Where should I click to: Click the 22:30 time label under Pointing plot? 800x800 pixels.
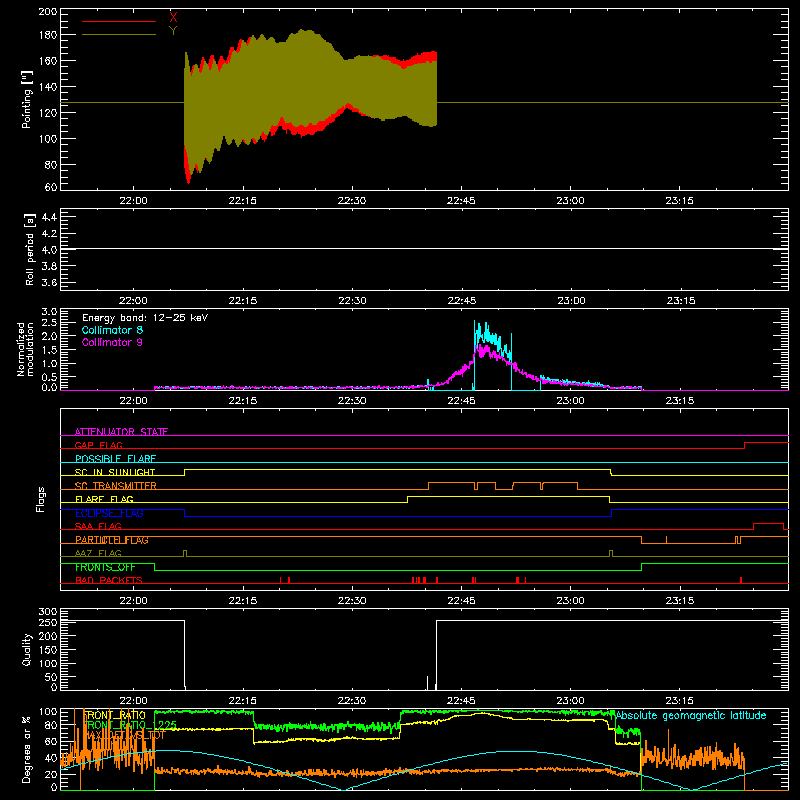point(352,201)
